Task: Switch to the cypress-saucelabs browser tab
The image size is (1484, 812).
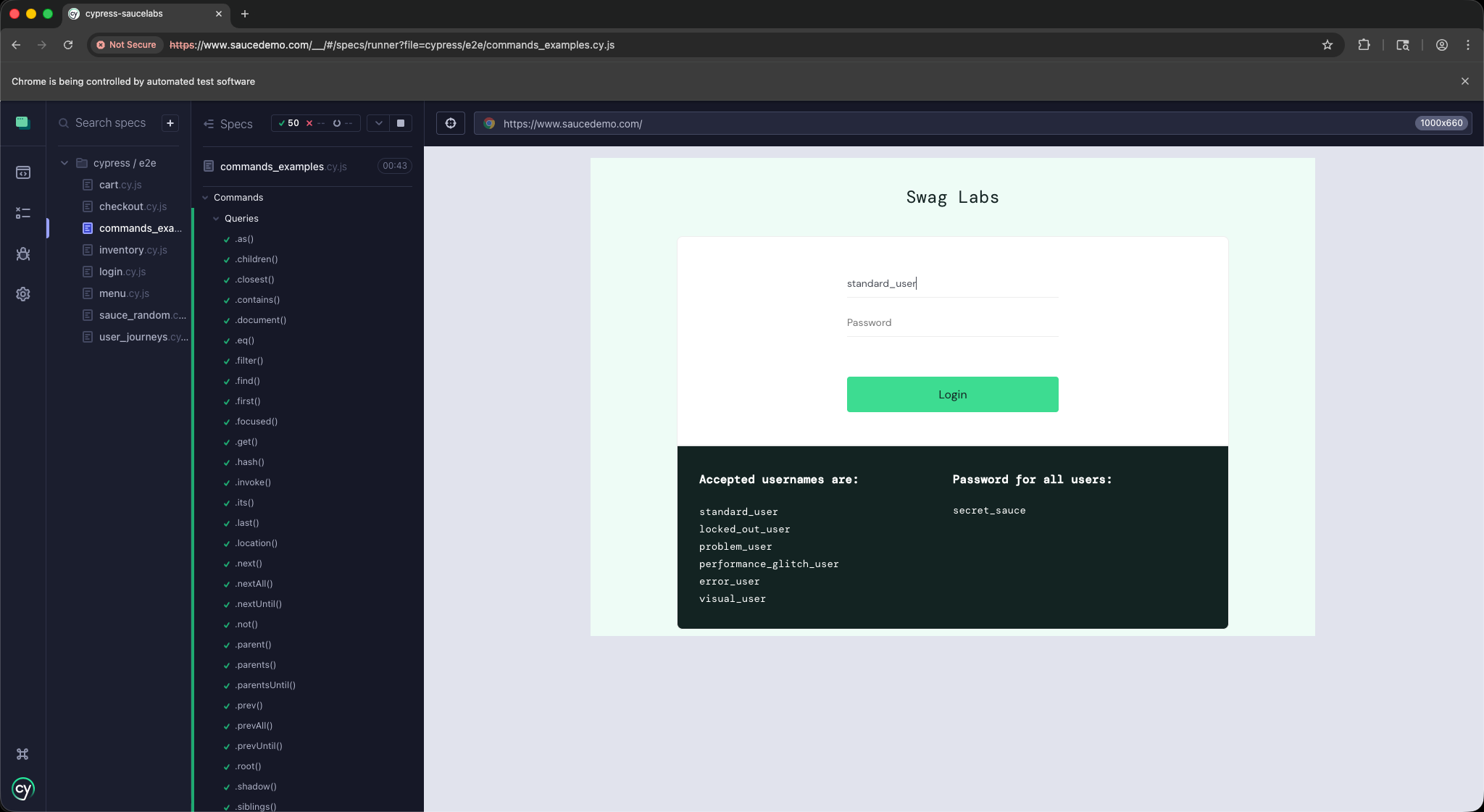Action: (138, 14)
